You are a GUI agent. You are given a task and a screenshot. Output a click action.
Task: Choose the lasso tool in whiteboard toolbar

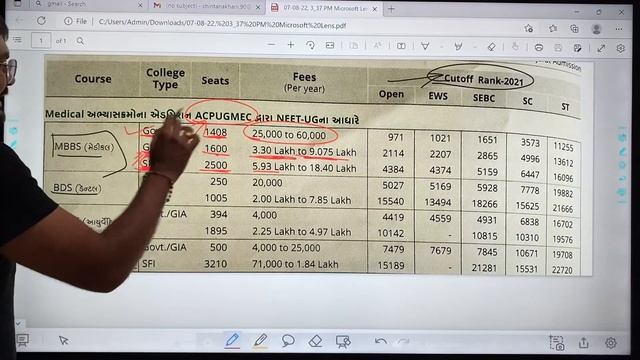(288, 340)
